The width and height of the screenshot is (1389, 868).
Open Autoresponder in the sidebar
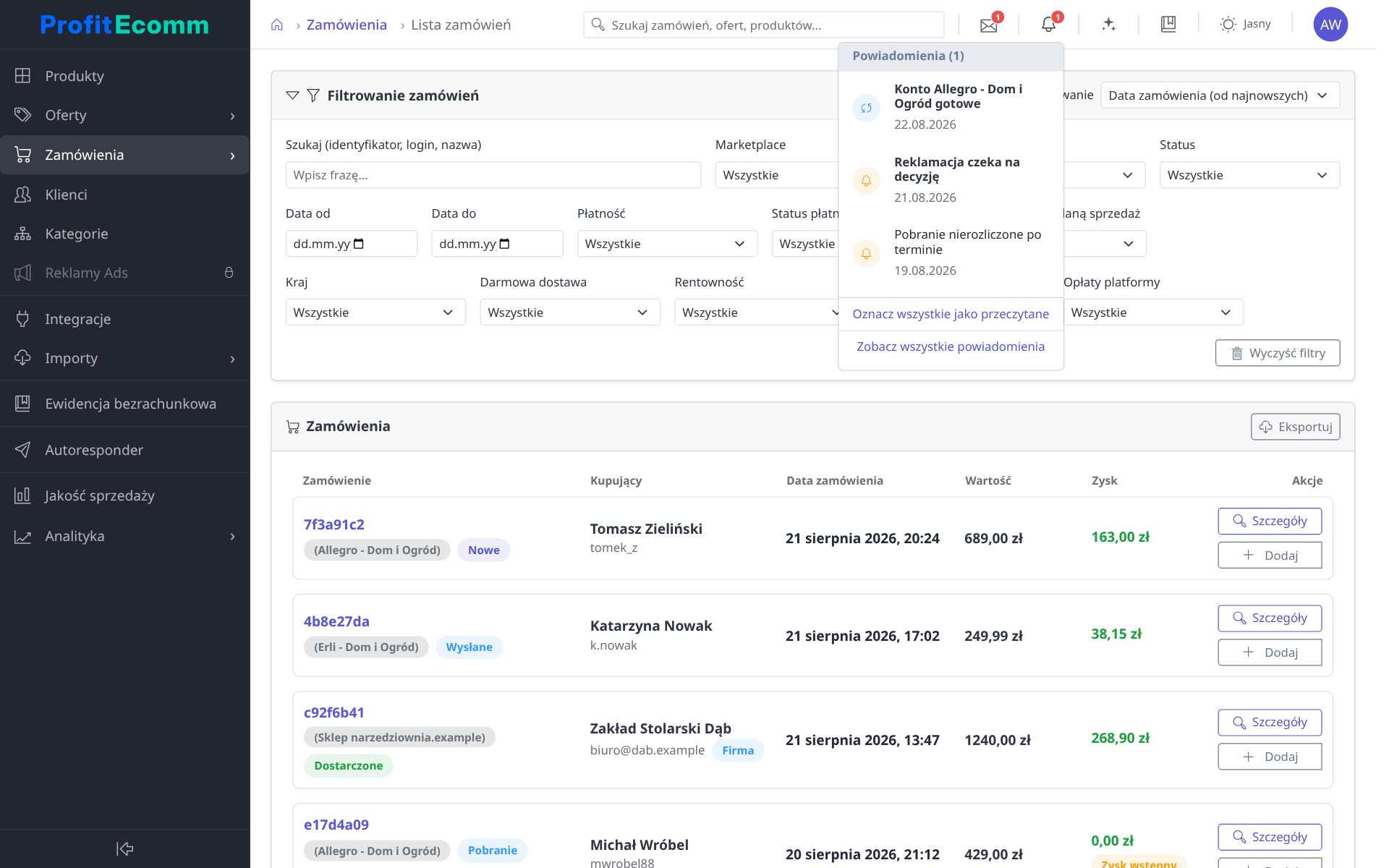tap(124, 450)
